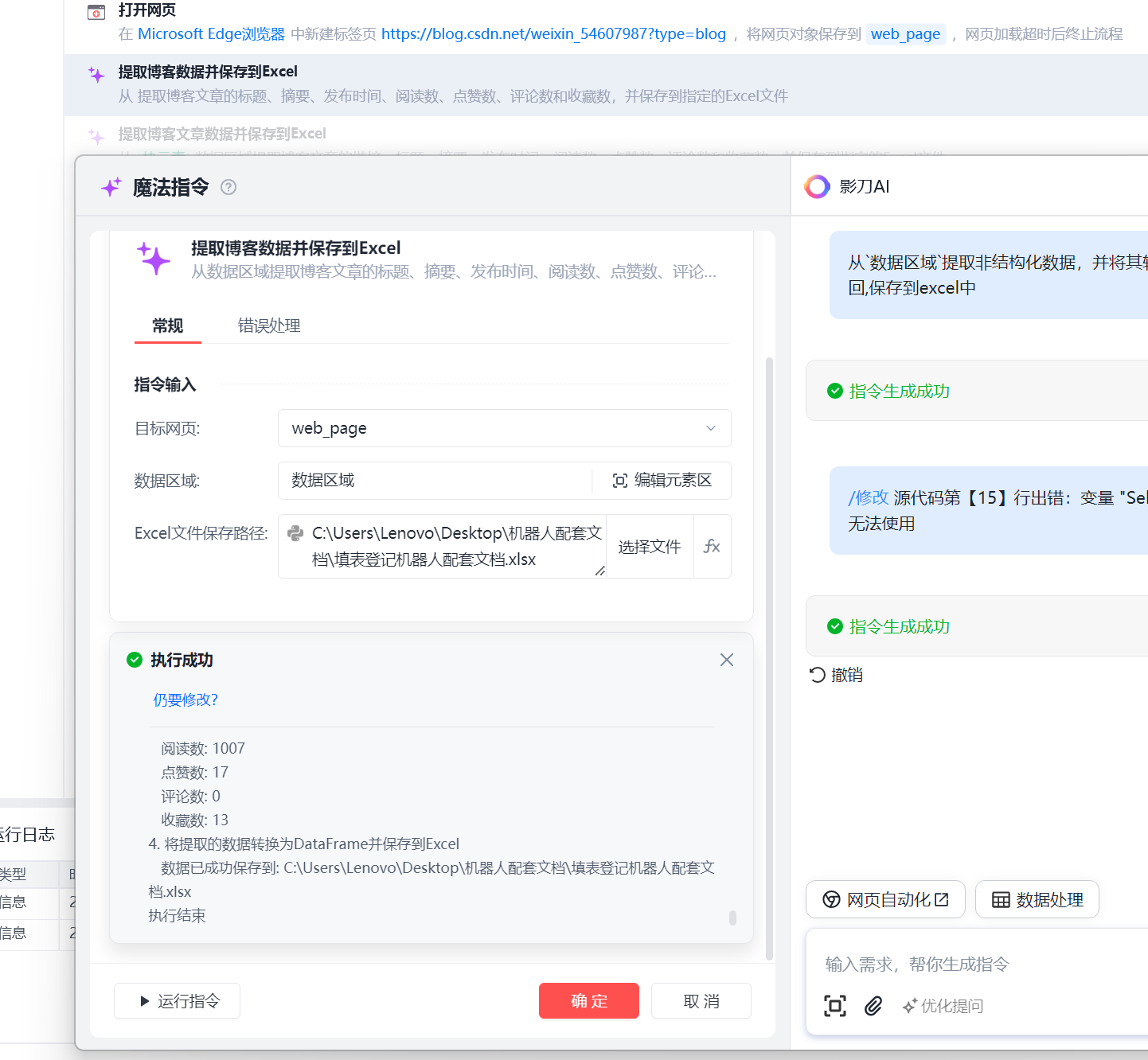
Task: Click the 取消 cancel button
Action: (701, 1000)
